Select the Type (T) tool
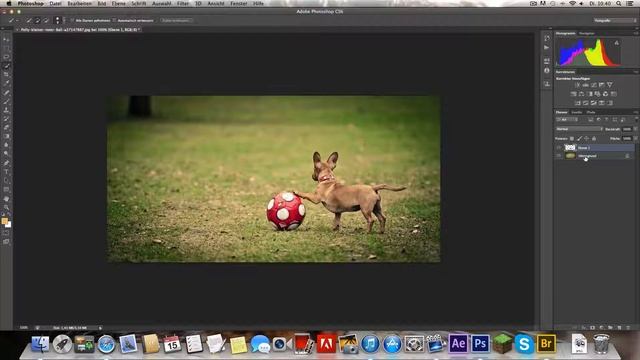Screen dimensions: 640x360 7,172
